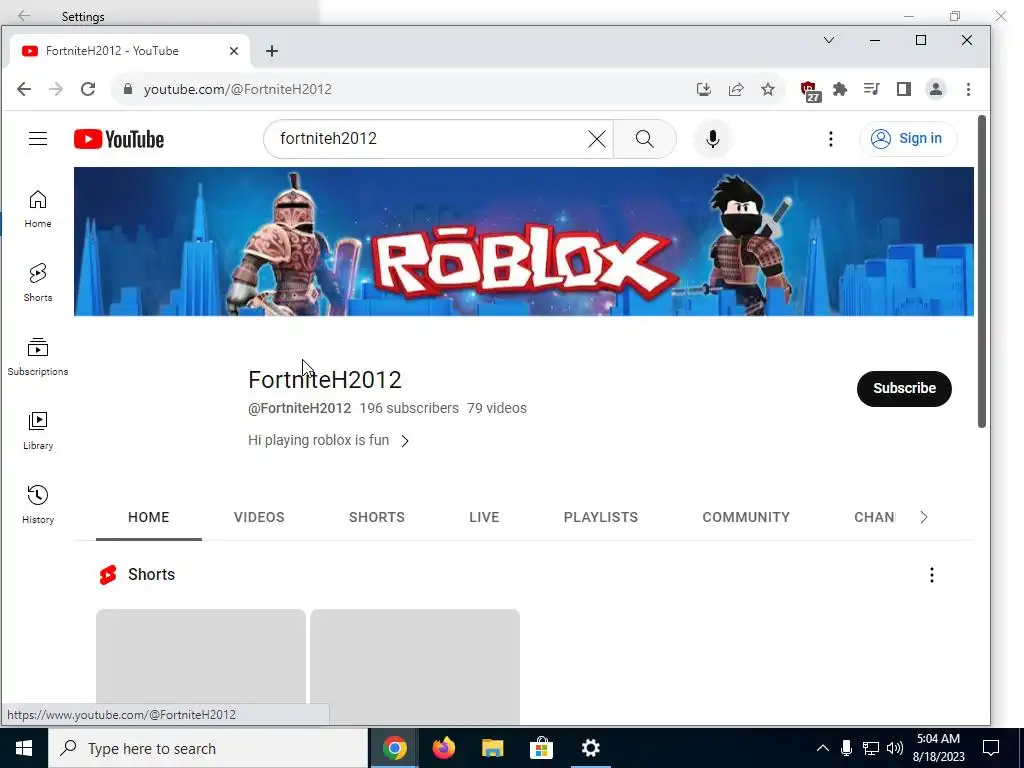This screenshot has height=768, width=1024.
Task: Open Subscriptions in the sidebar
Action: coord(38,357)
